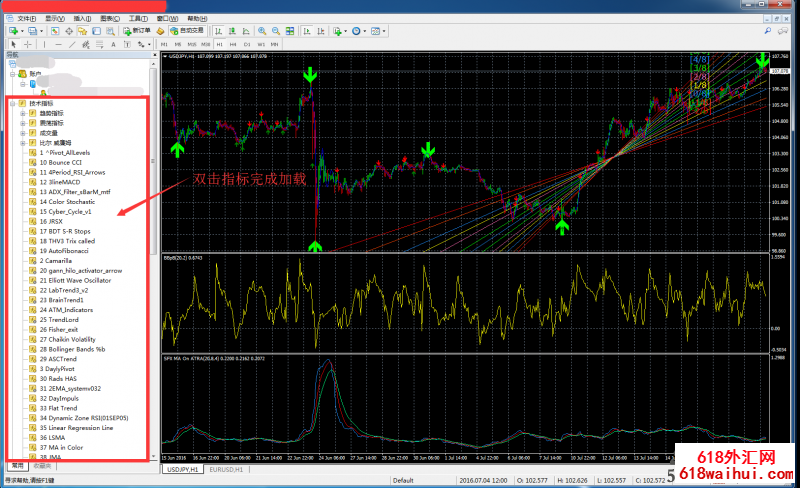The height and width of the screenshot is (488, 800).
Task: Open the 文件(F) menu
Action: [27, 19]
